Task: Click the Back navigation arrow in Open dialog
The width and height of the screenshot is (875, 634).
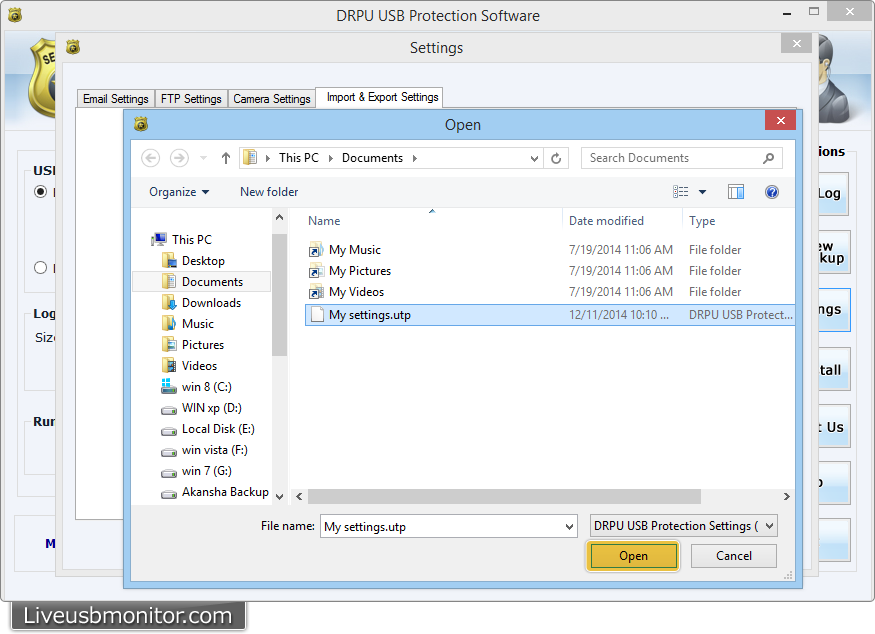Action: pos(150,158)
